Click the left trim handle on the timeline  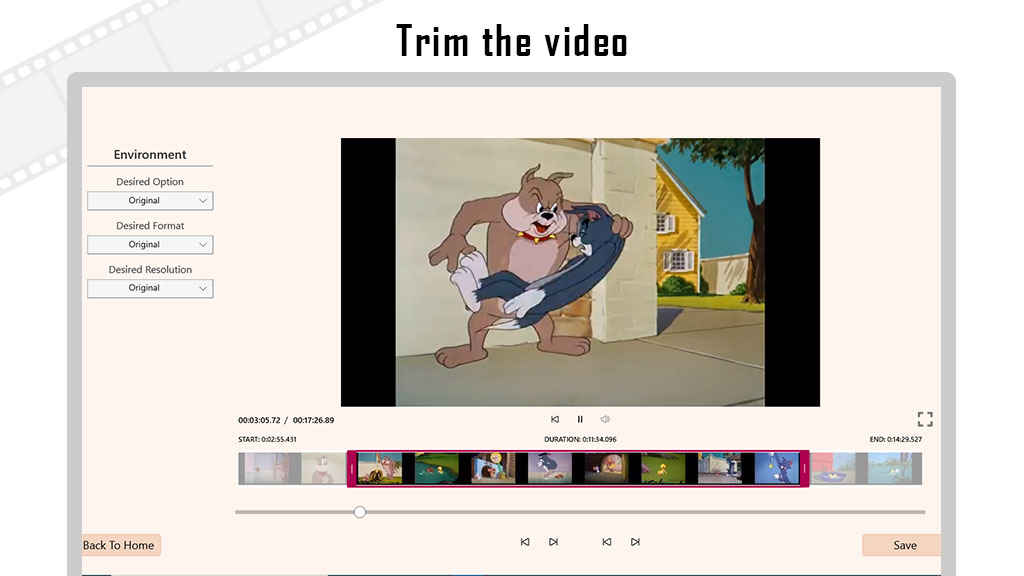pyautogui.click(x=351, y=468)
